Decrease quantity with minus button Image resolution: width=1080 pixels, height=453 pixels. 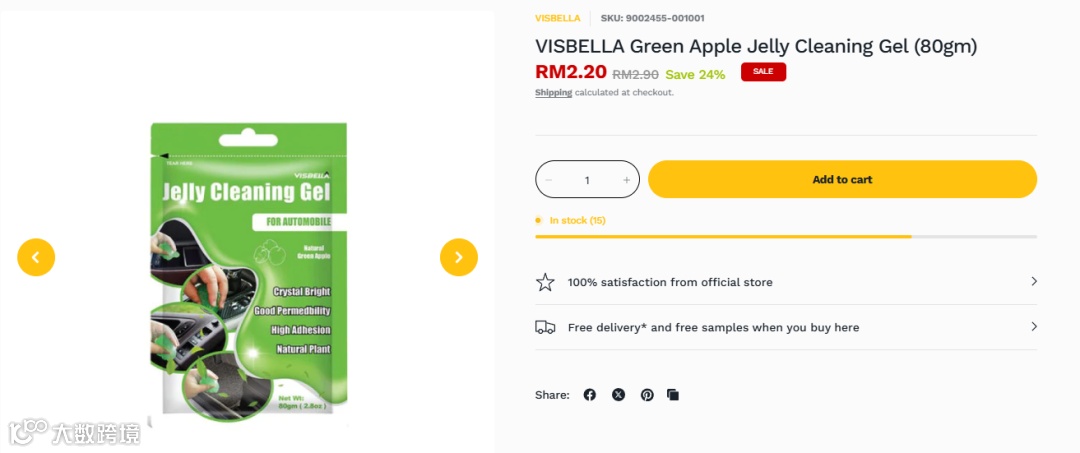point(549,180)
